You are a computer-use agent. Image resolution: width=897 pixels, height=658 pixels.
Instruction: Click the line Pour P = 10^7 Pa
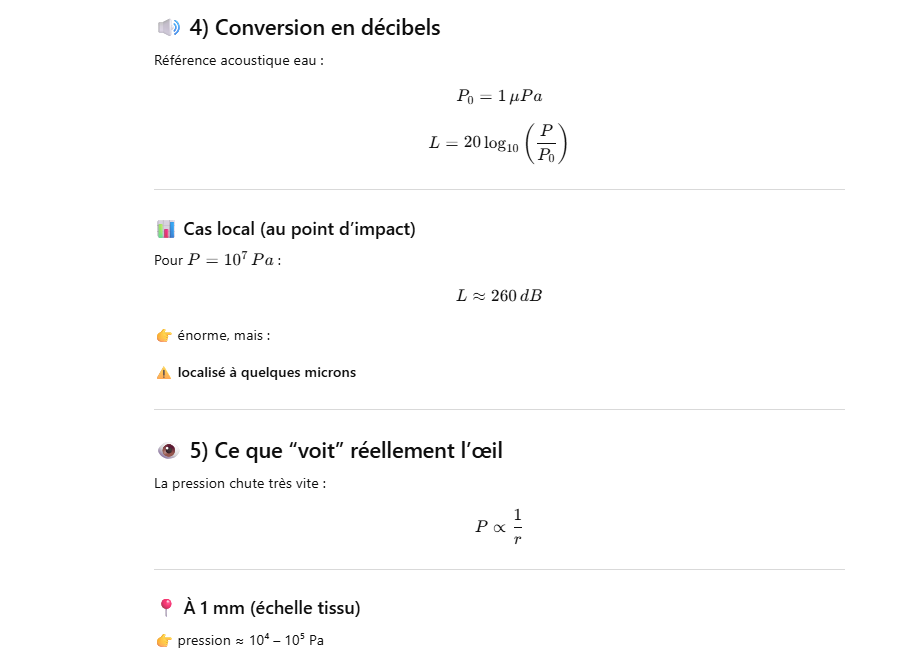click(217, 260)
